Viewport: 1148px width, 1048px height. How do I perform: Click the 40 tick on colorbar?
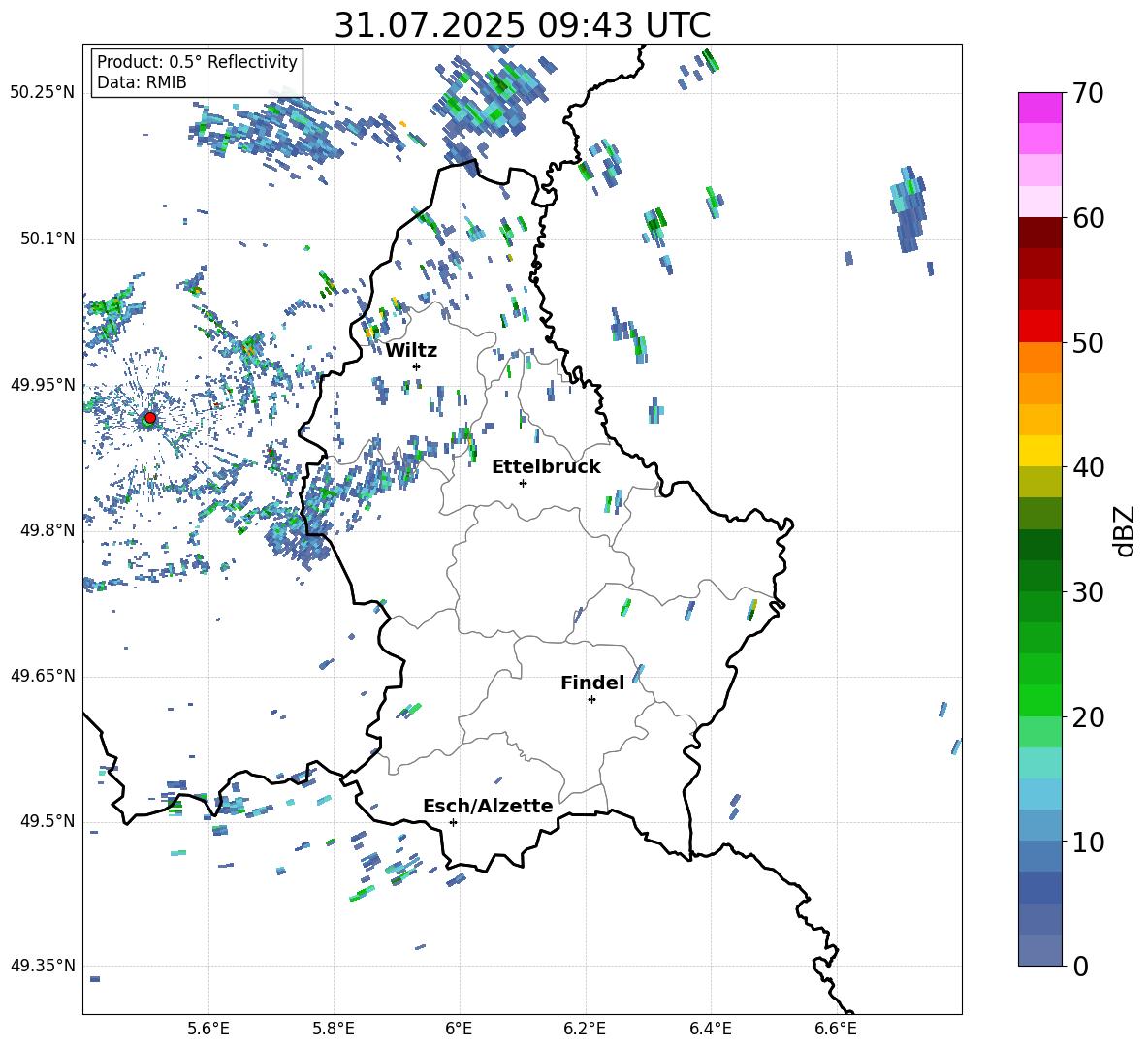1088,467
